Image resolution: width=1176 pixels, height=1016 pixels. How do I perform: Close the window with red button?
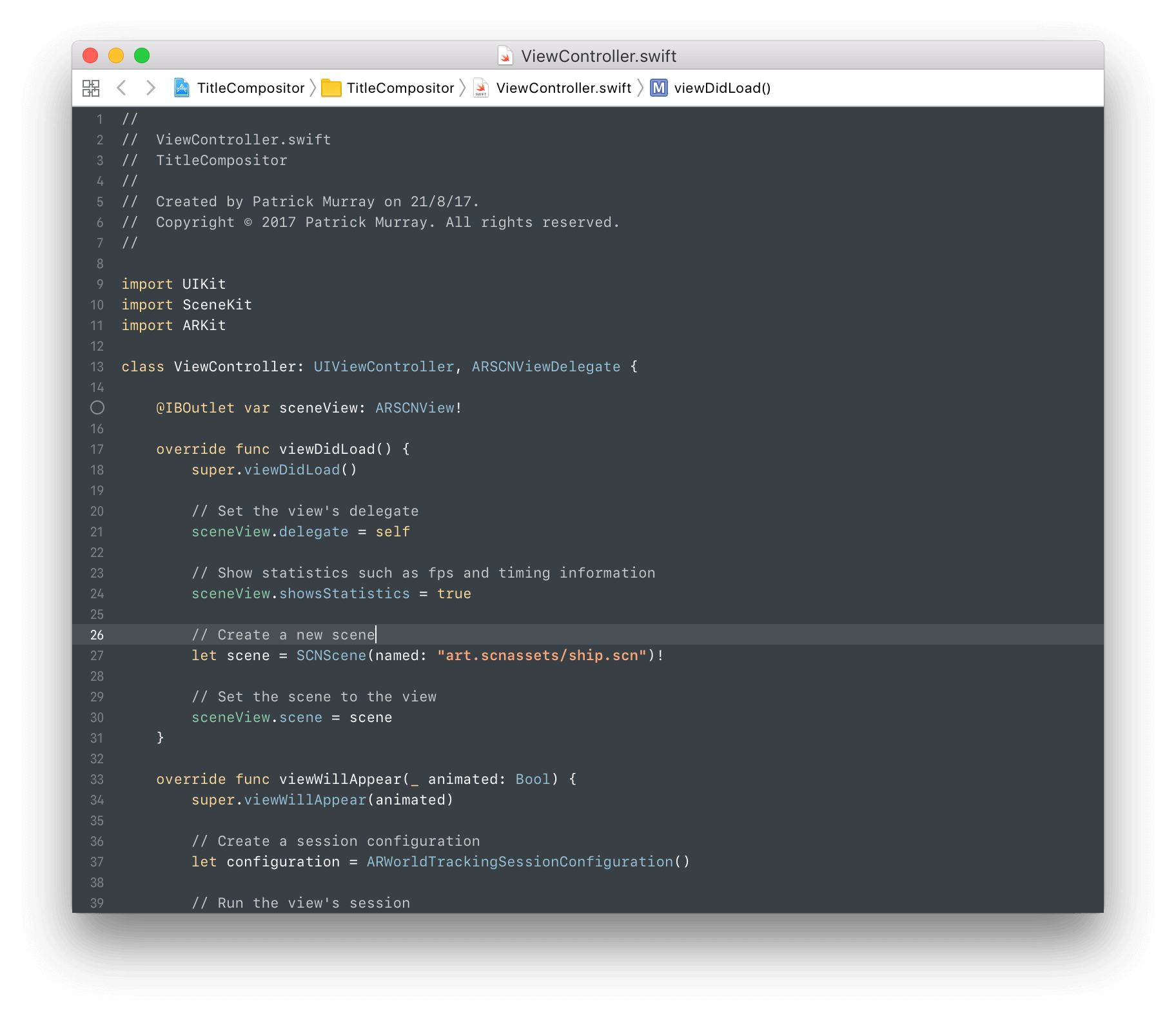coord(90,55)
